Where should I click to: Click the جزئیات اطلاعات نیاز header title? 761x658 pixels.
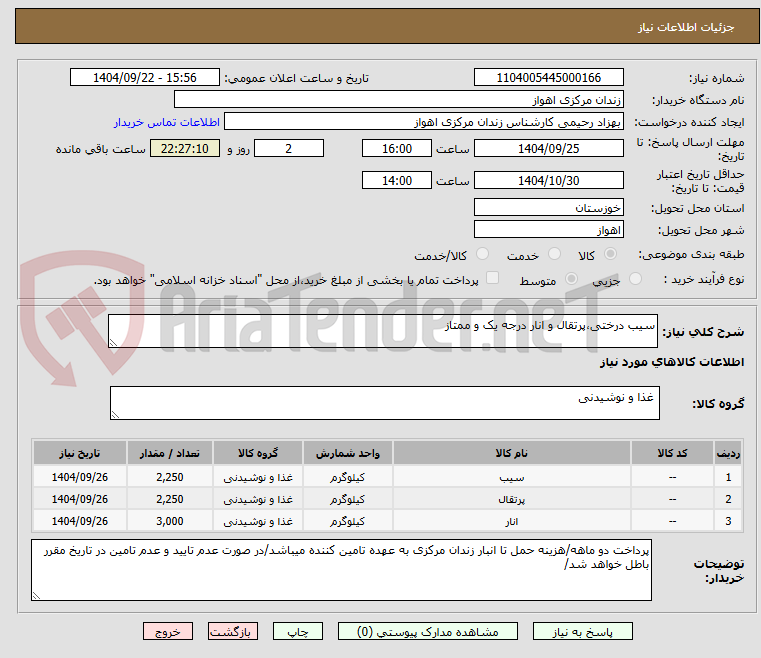coord(686,27)
